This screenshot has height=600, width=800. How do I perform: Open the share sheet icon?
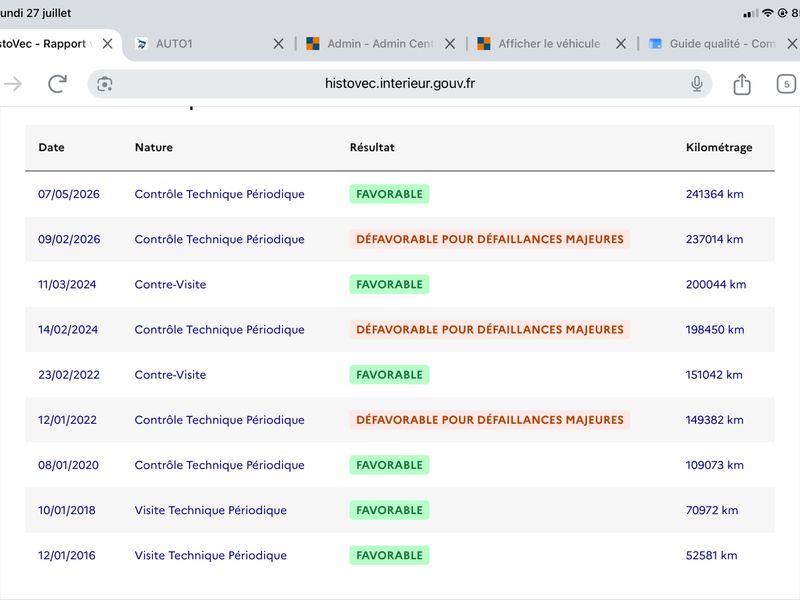742,84
